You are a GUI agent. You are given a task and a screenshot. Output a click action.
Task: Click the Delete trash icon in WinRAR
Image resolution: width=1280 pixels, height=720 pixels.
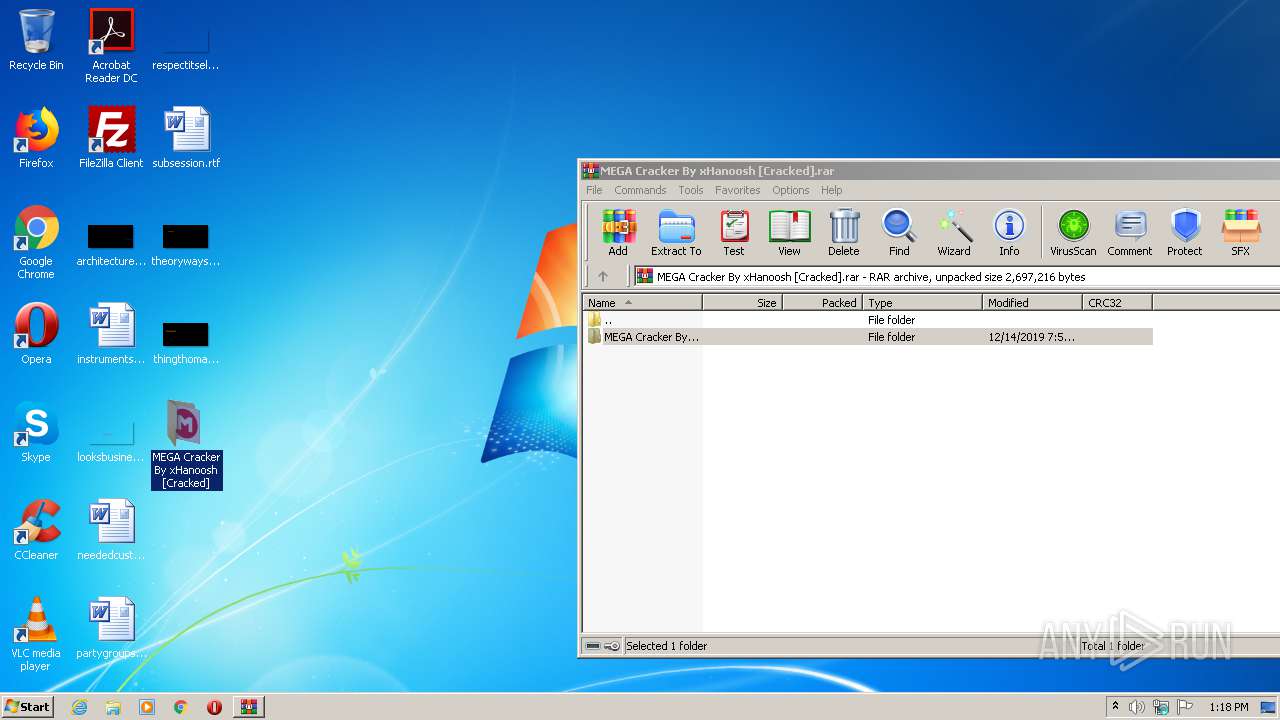(x=843, y=232)
